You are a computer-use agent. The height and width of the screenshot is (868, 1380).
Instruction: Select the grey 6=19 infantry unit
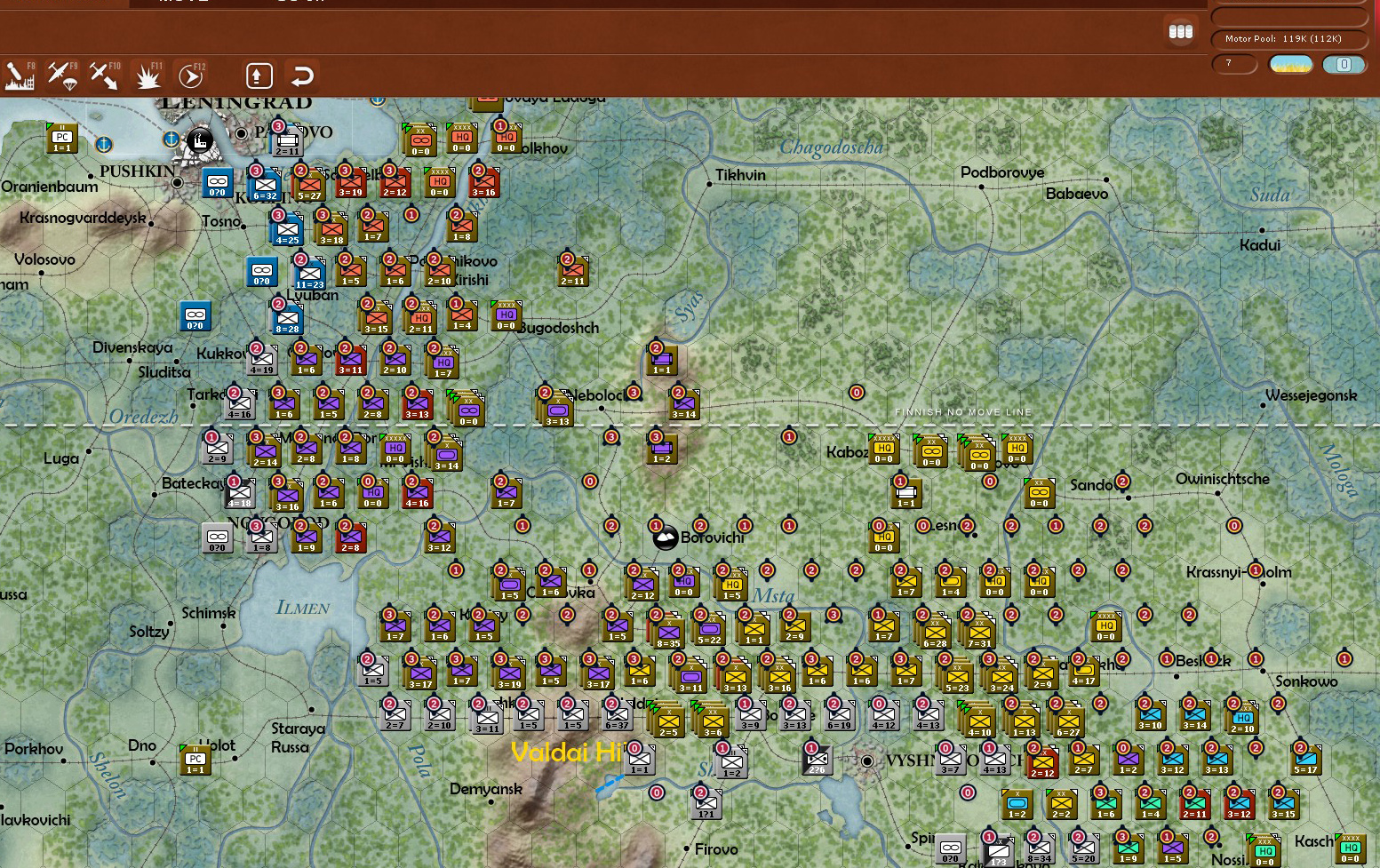coord(839,715)
